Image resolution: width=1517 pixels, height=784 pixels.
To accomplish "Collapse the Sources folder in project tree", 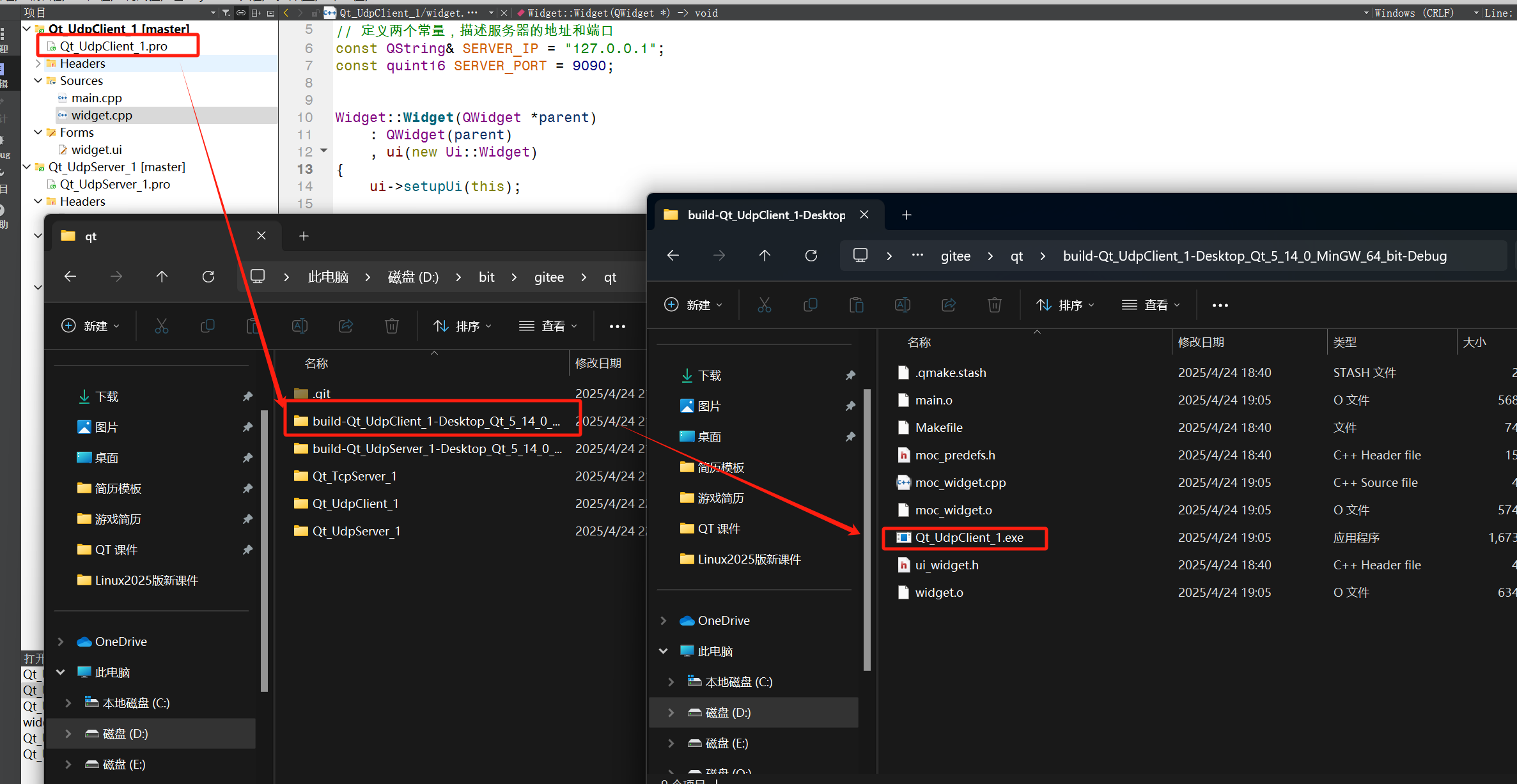I will (x=38, y=81).
